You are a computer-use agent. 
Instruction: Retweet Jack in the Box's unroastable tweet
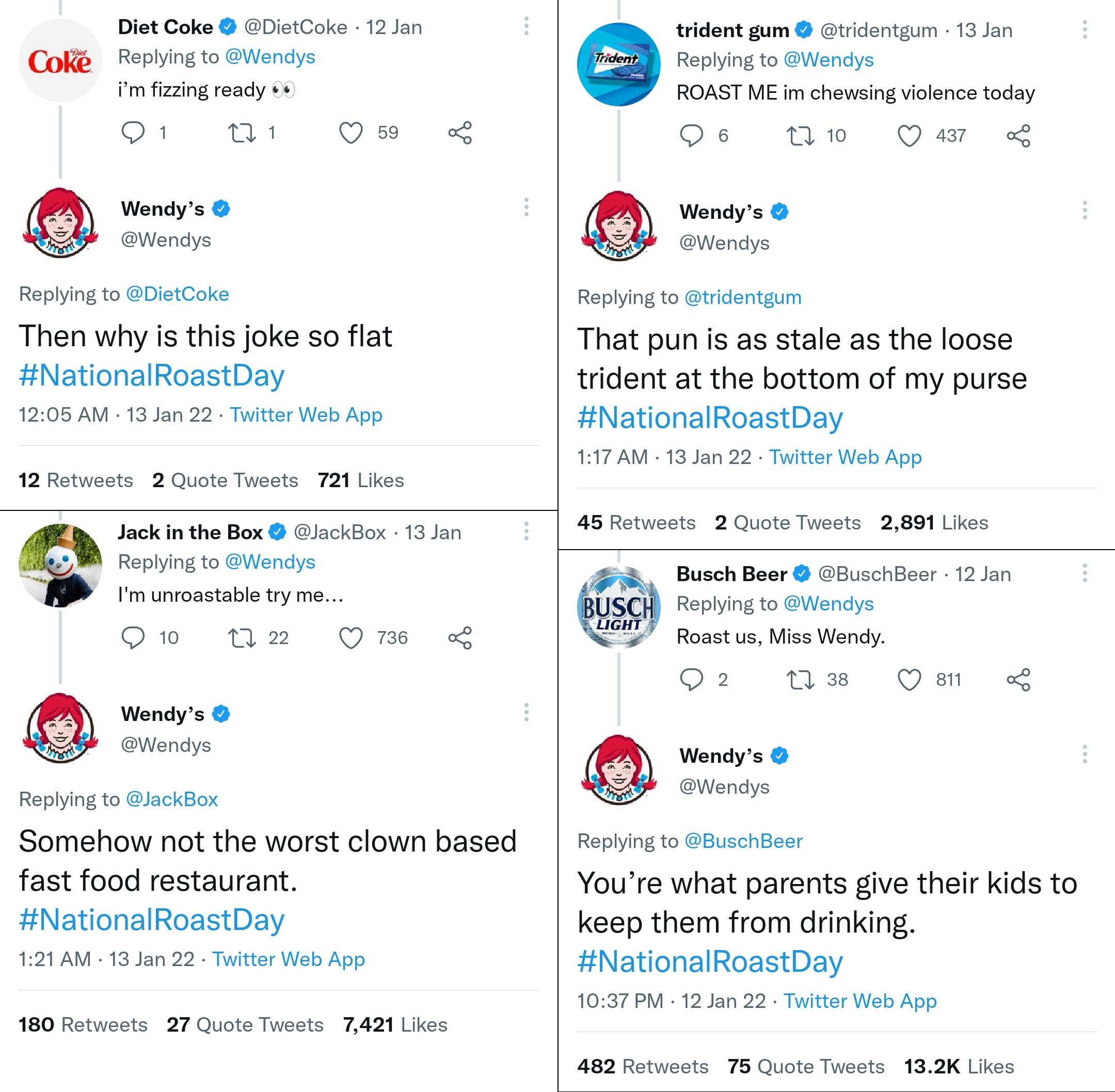point(242,638)
